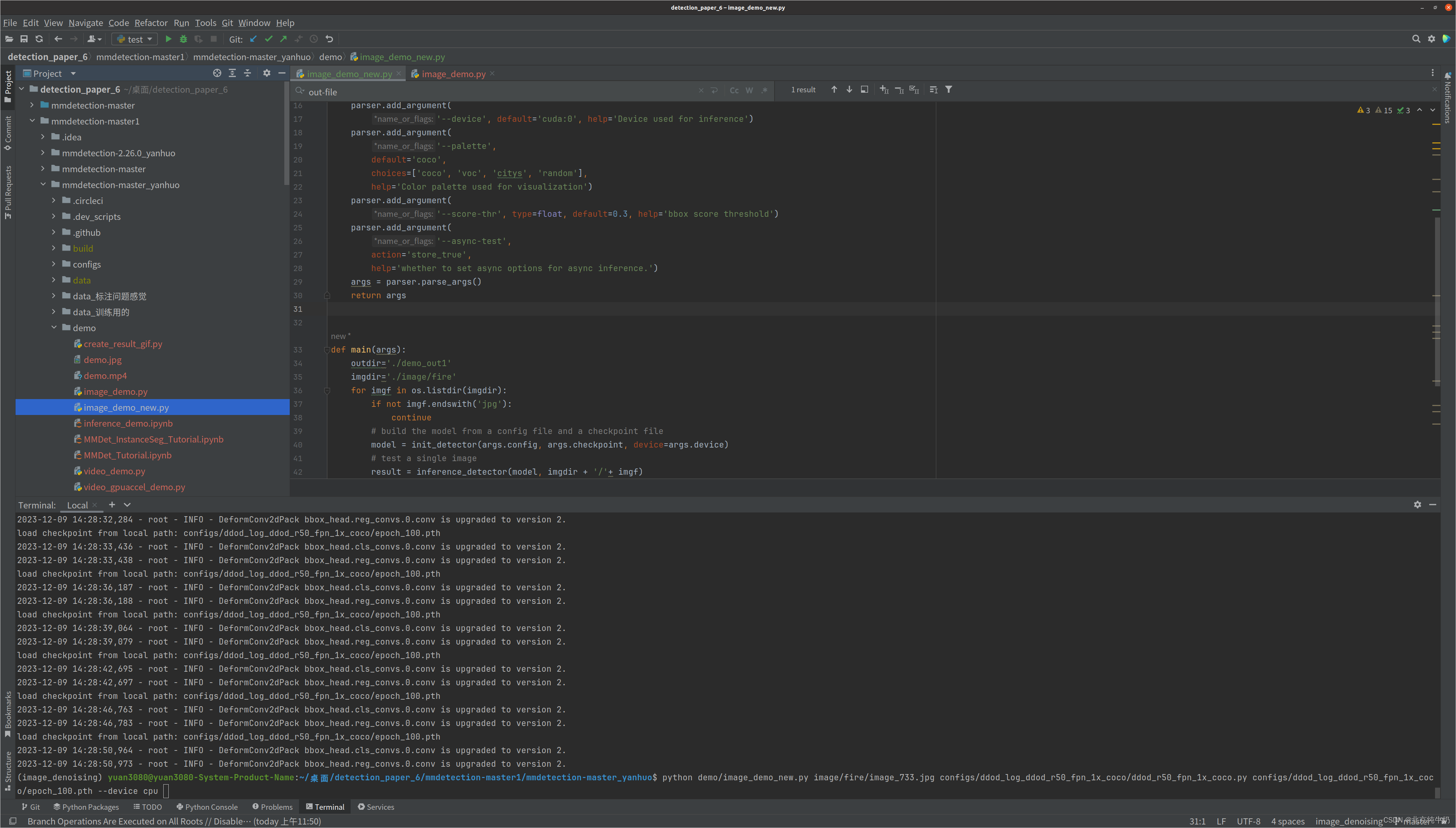The height and width of the screenshot is (828, 1456).
Task: Toggle match case Cc in find bar
Action: click(734, 90)
